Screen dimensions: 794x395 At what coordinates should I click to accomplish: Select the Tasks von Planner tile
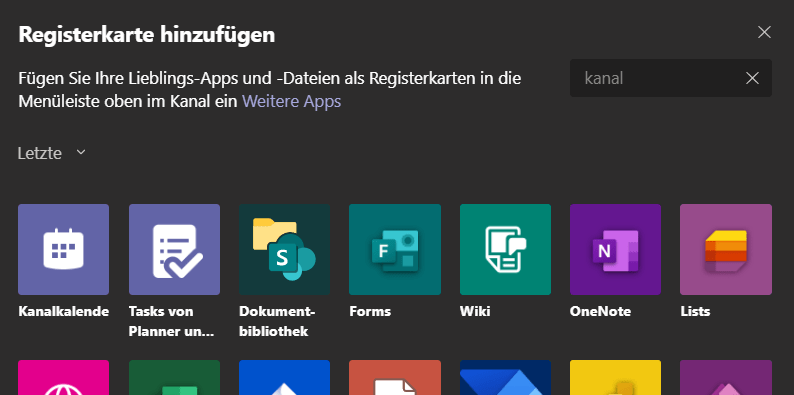coord(174,249)
